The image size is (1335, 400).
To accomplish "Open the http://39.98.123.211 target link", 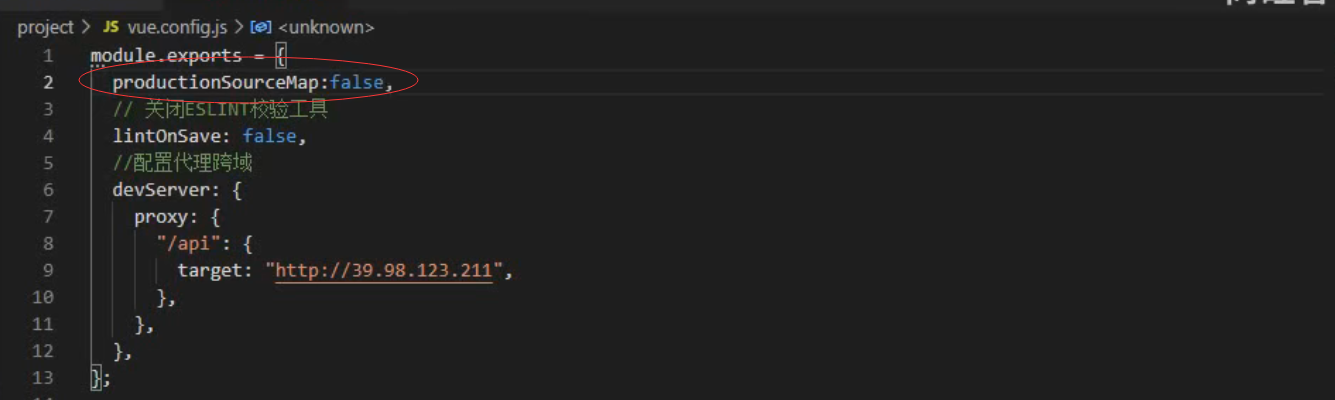I will click(x=385, y=270).
